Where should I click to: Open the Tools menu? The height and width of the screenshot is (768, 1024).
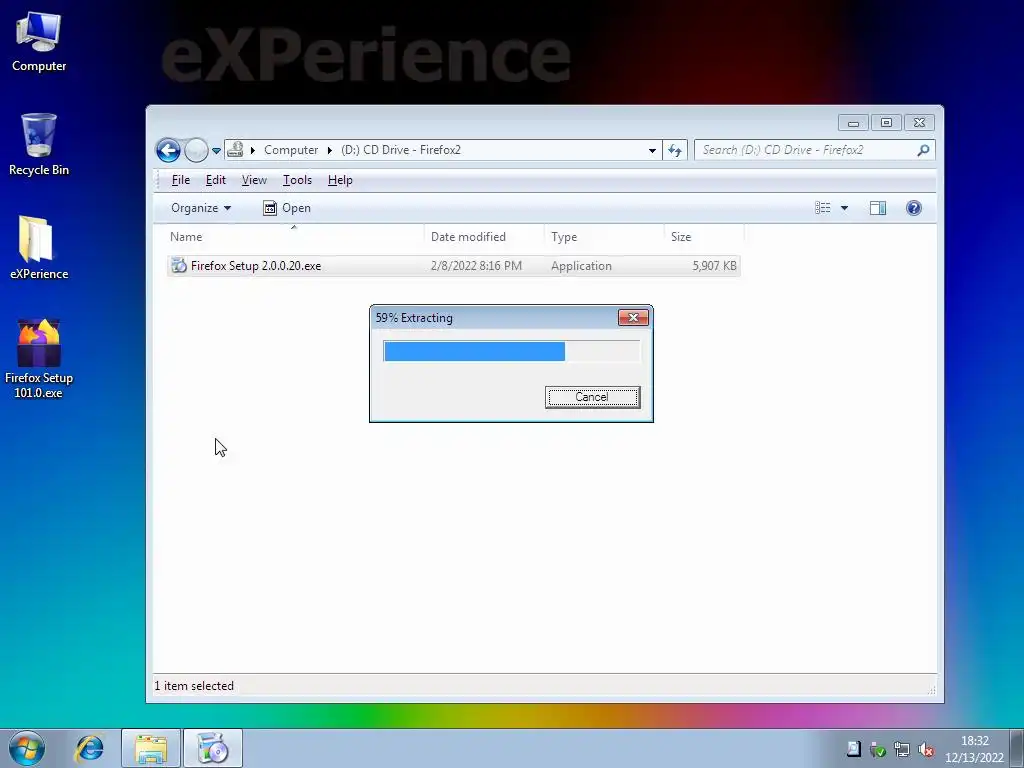(297, 180)
